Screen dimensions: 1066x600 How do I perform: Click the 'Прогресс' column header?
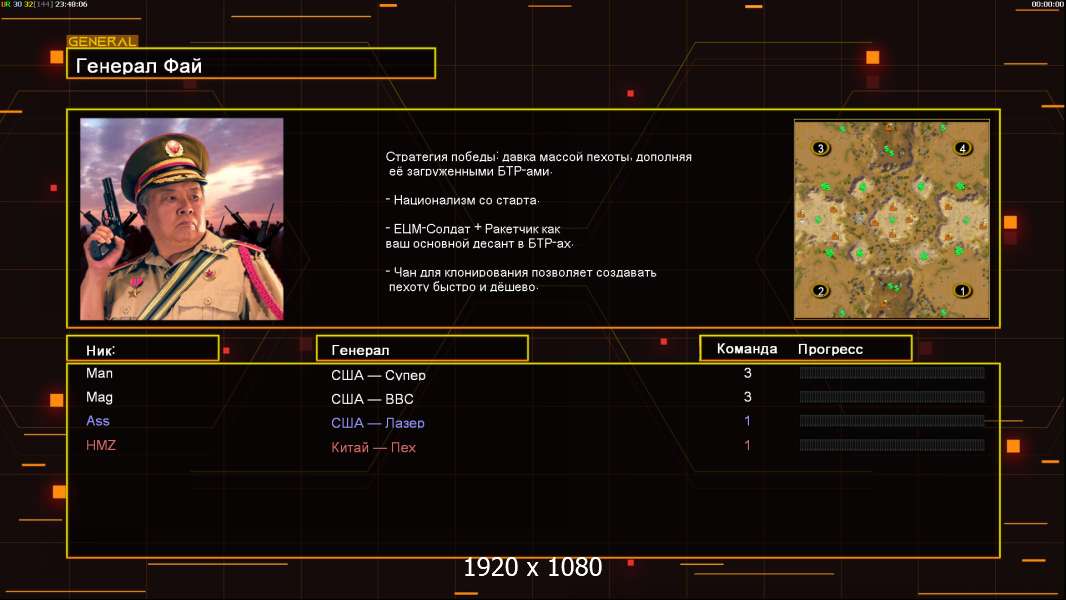[830, 349]
